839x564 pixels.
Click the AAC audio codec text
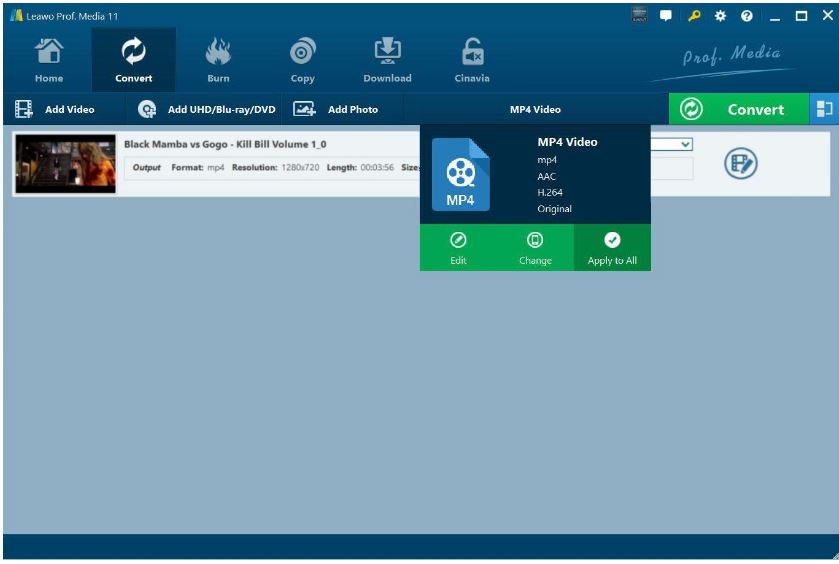546,177
